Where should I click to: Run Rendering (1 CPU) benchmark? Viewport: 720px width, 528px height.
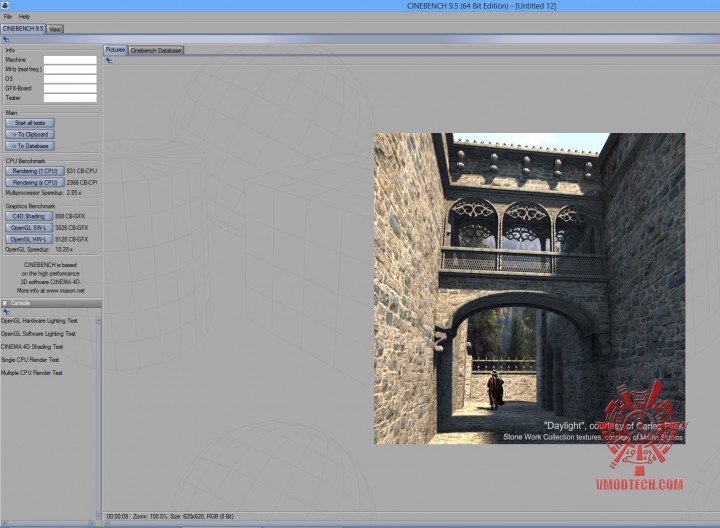point(35,171)
